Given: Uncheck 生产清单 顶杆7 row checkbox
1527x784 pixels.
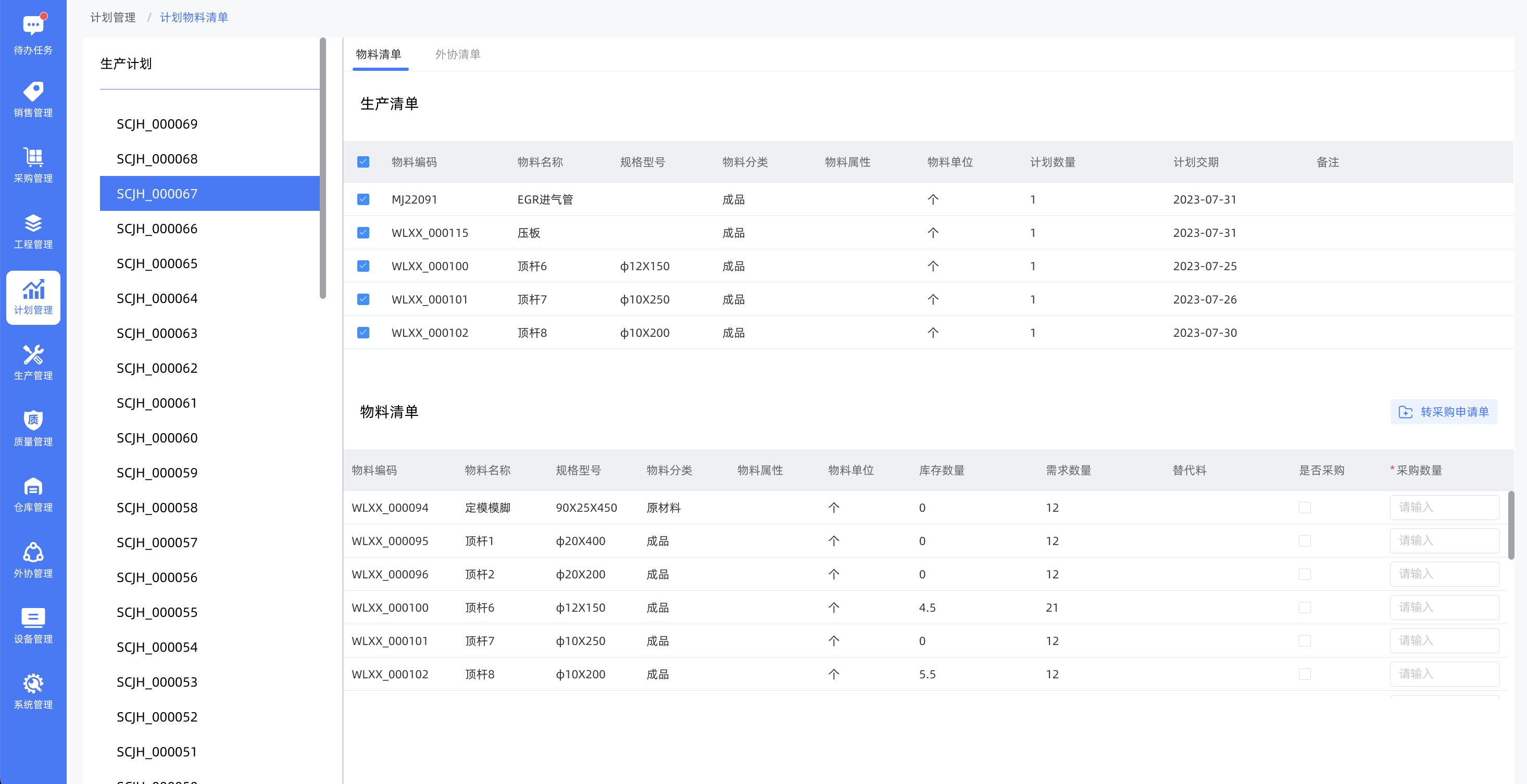Looking at the screenshot, I should tap(364, 299).
